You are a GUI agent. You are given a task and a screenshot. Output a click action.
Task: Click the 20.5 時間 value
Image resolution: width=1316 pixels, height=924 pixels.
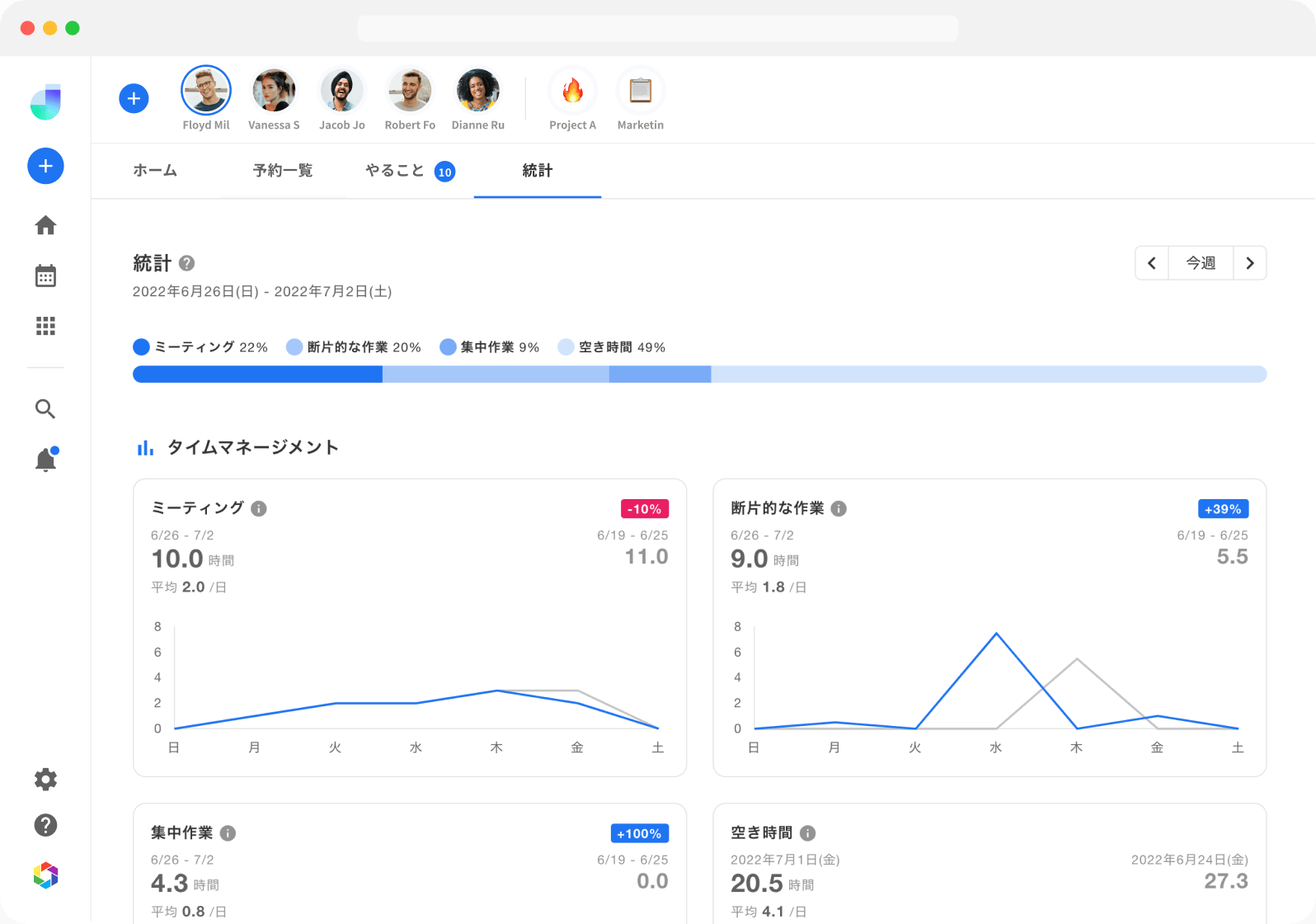773,884
